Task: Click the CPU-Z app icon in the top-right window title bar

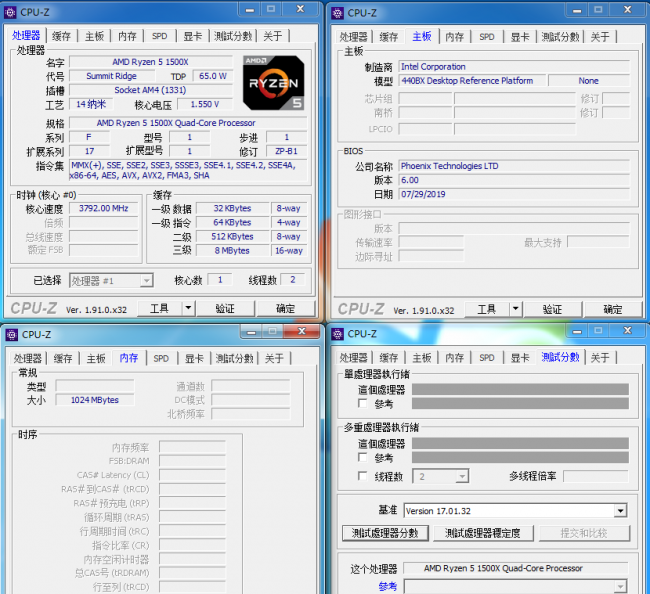Action: [337, 13]
